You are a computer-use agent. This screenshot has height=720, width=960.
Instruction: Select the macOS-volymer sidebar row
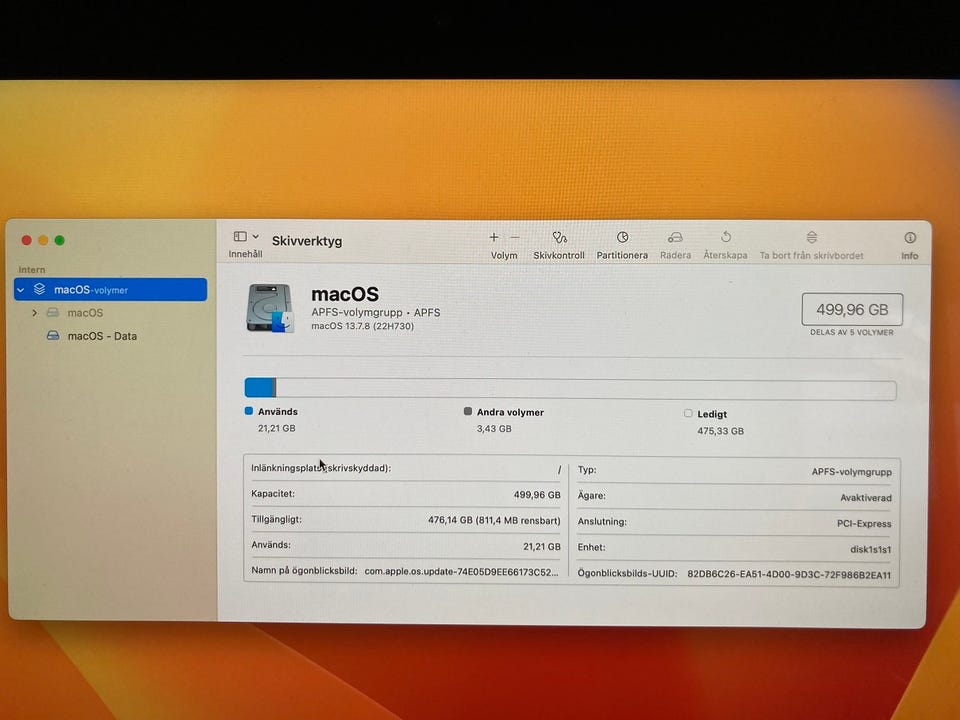110,290
